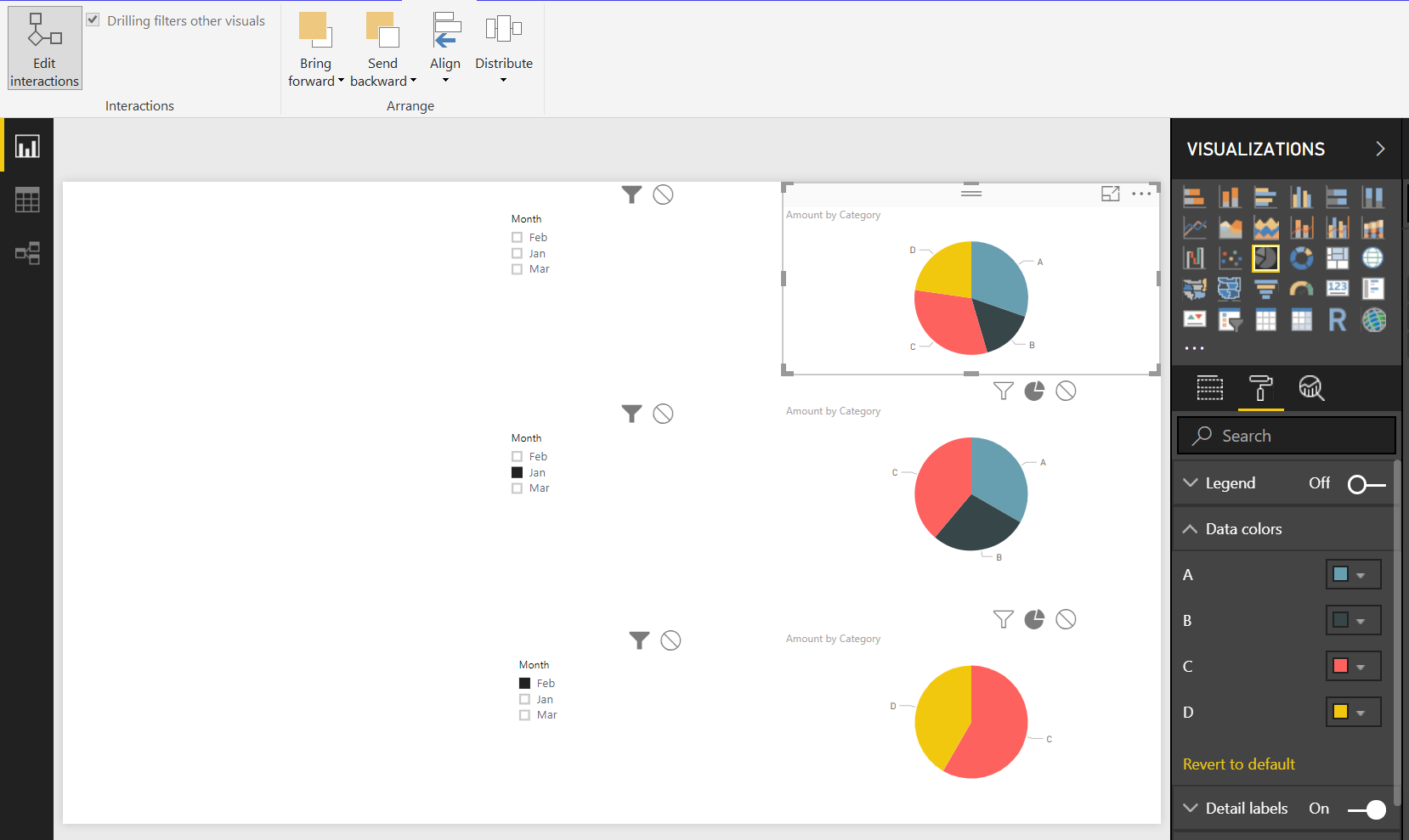Import more visuals via the ellipsis

click(x=1194, y=348)
